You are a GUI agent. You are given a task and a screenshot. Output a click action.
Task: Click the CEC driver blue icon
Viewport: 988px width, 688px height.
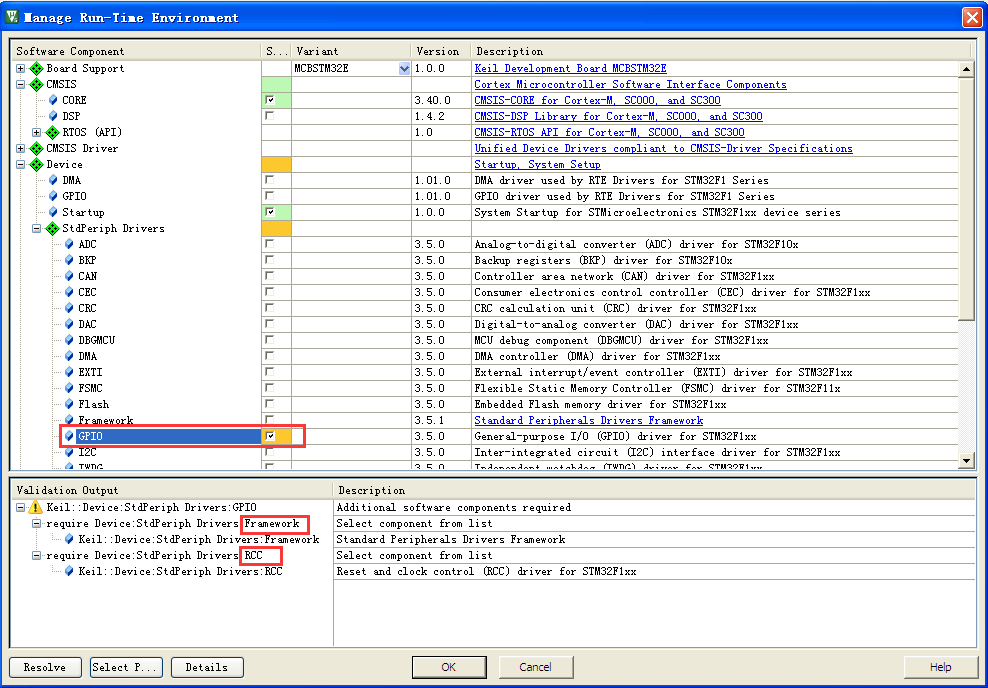pos(69,292)
